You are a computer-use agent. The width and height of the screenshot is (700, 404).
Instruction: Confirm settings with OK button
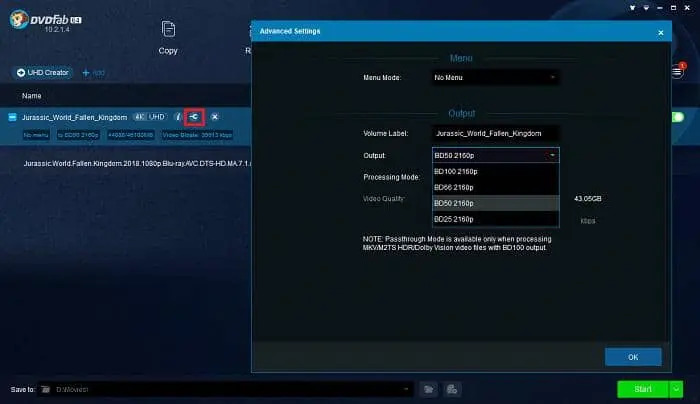click(633, 357)
